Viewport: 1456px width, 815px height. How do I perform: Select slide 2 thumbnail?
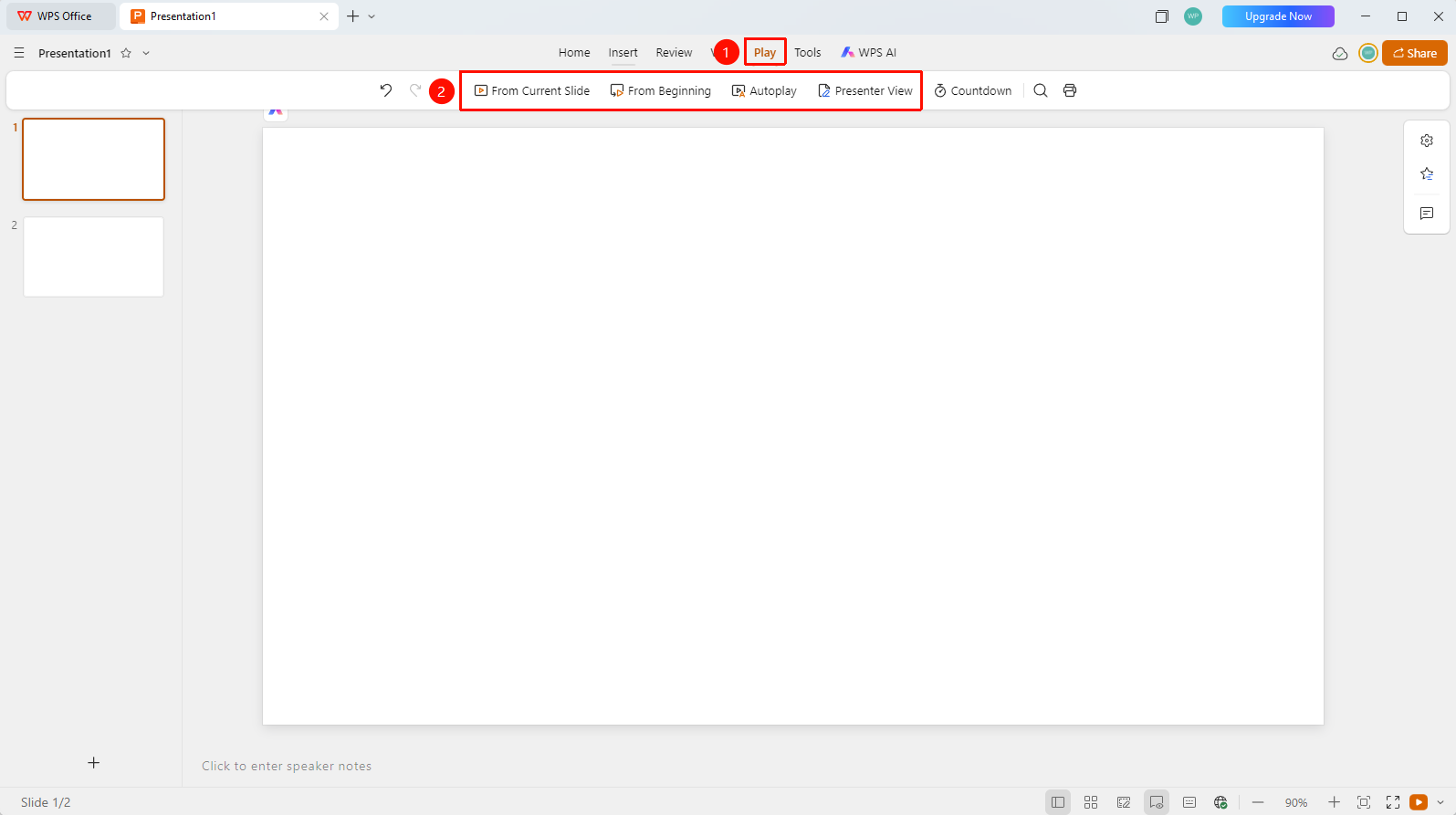pos(94,256)
